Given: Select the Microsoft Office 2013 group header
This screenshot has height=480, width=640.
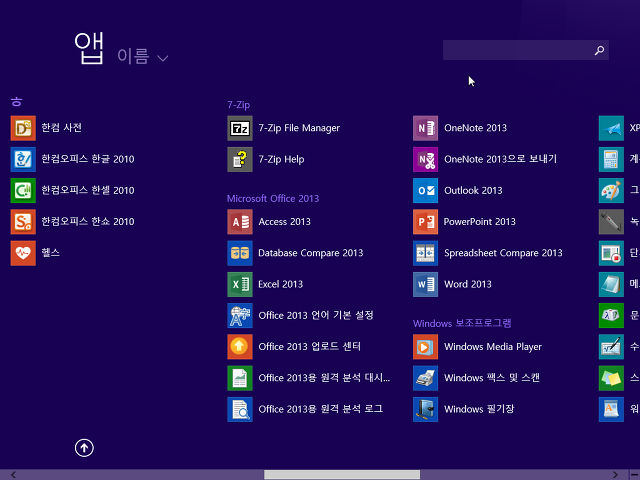Looking at the screenshot, I should point(273,199).
